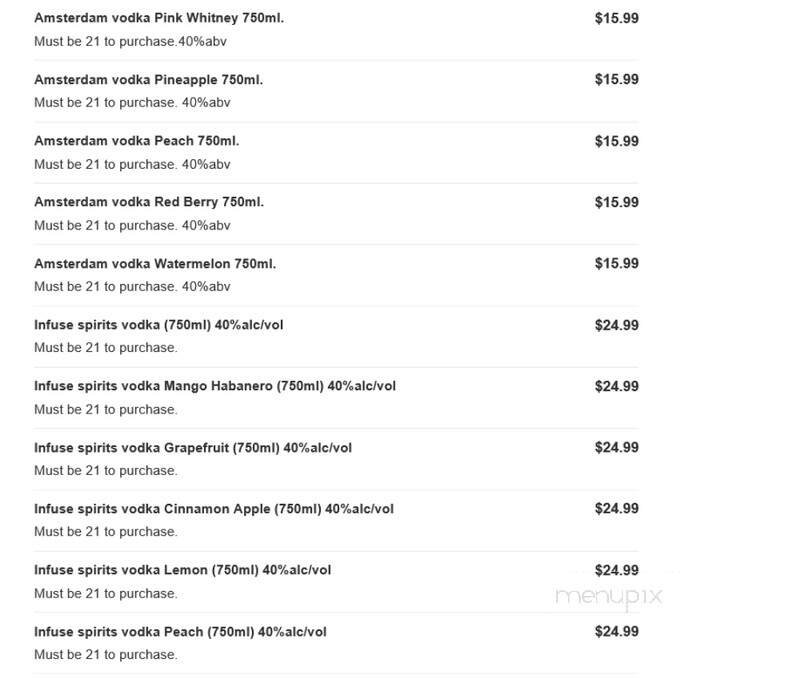Click Infuse spirits vodka Grapefruit title
This screenshot has height=679, width=788.
point(193,448)
